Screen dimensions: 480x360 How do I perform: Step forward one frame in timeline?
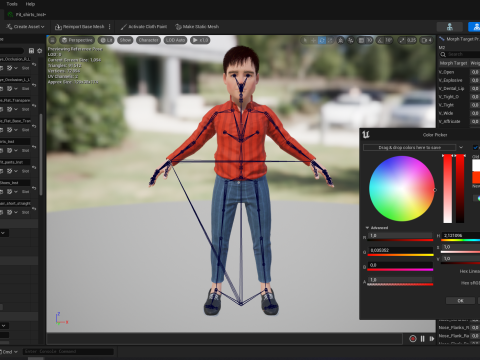[432, 339]
